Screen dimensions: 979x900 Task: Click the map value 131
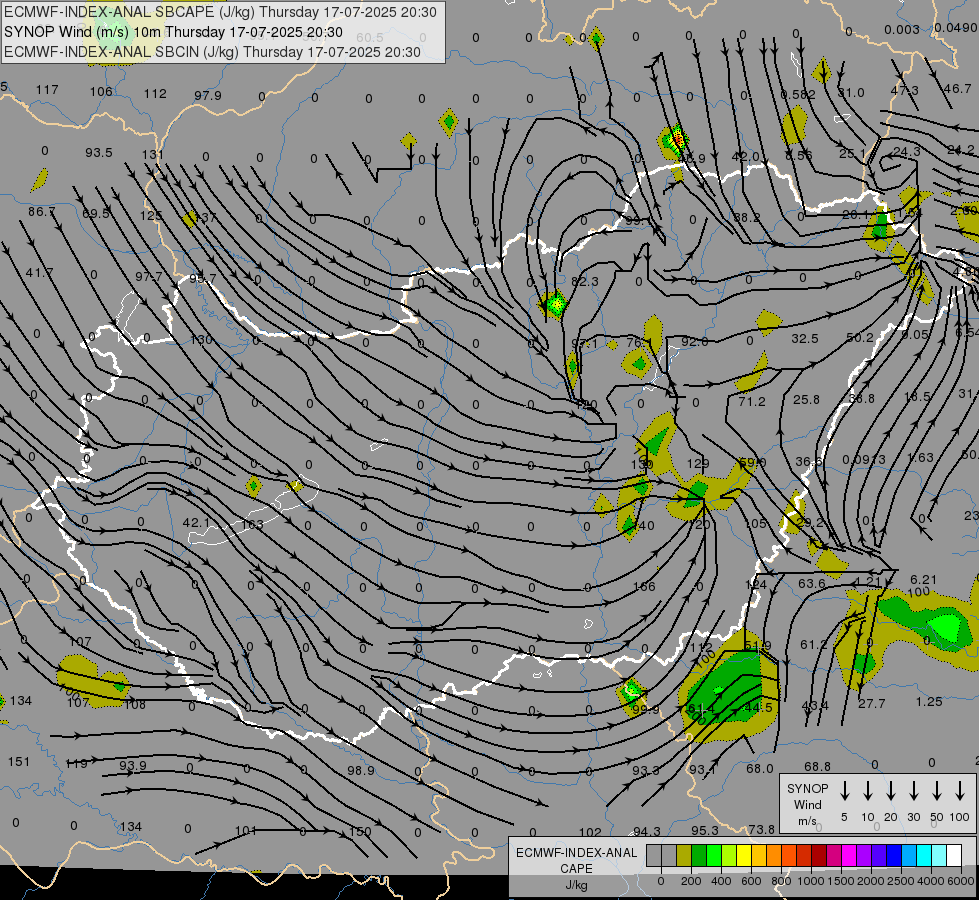pyautogui.click(x=152, y=154)
